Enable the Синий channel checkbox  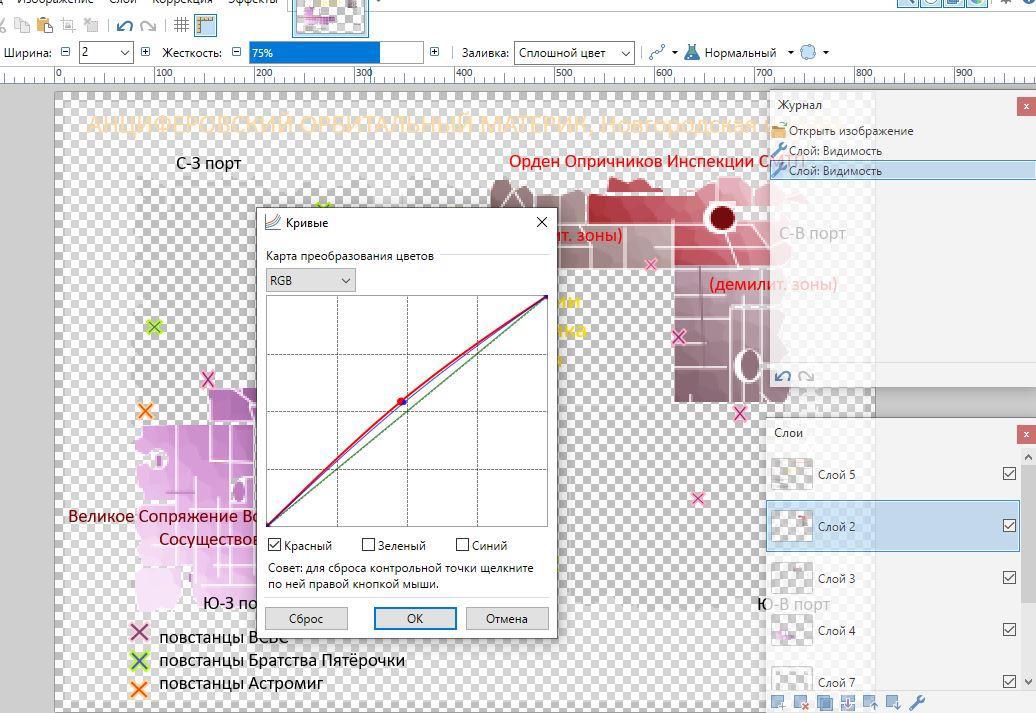point(462,545)
